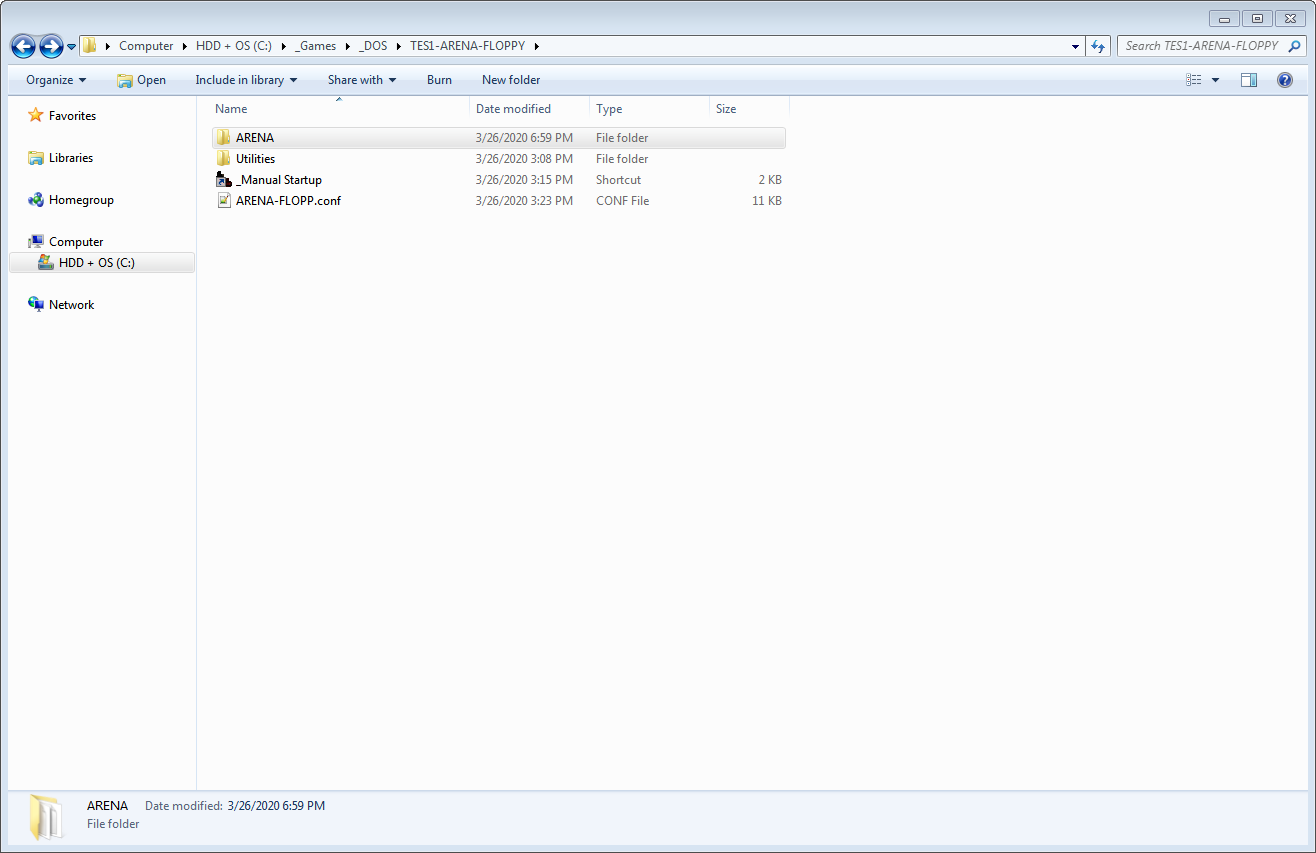Image resolution: width=1316 pixels, height=853 pixels.
Task: Click Burn in the toolbar
Action: click(439, 80)
